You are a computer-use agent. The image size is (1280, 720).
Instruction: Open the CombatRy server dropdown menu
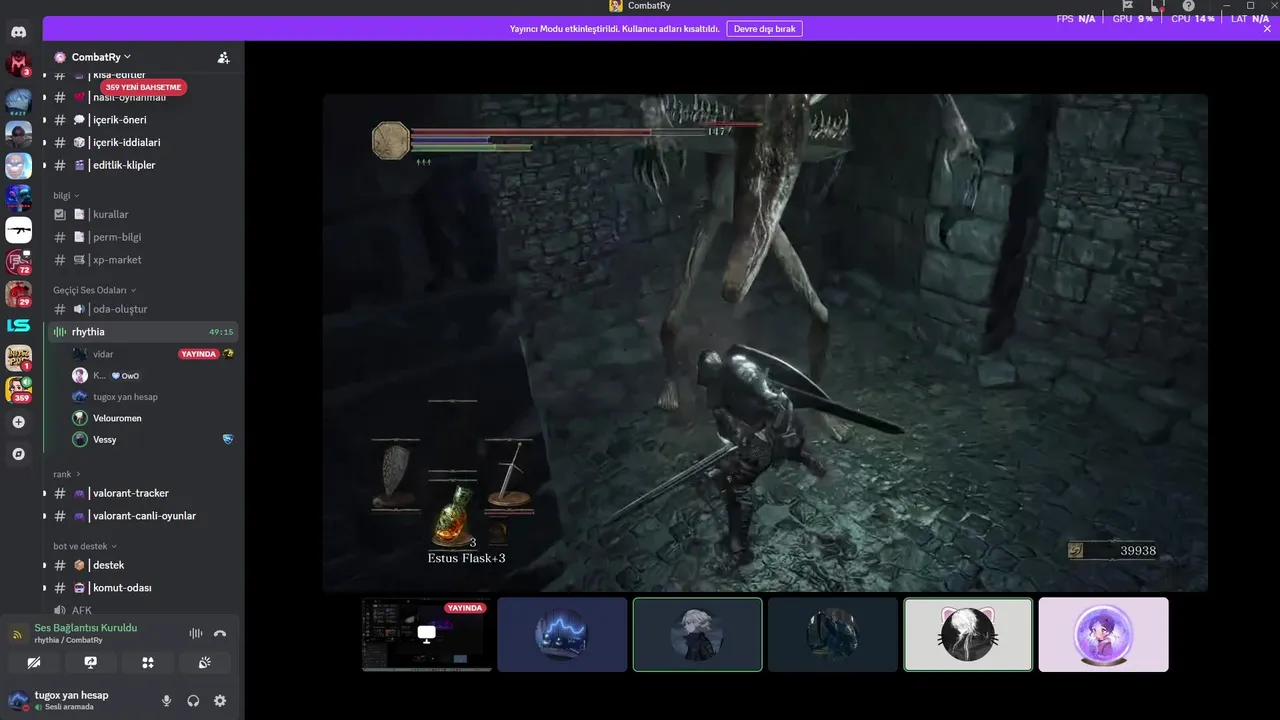(101, 57)
